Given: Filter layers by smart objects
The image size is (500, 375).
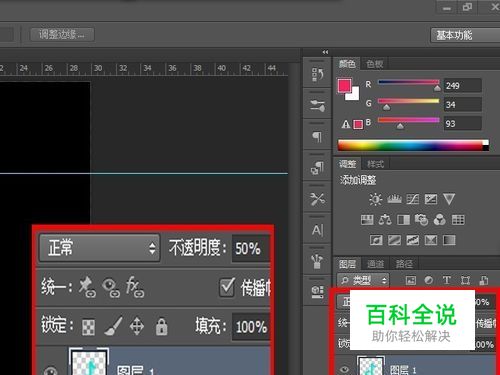Looking at the screenshot, I should [x=484, y=280].
